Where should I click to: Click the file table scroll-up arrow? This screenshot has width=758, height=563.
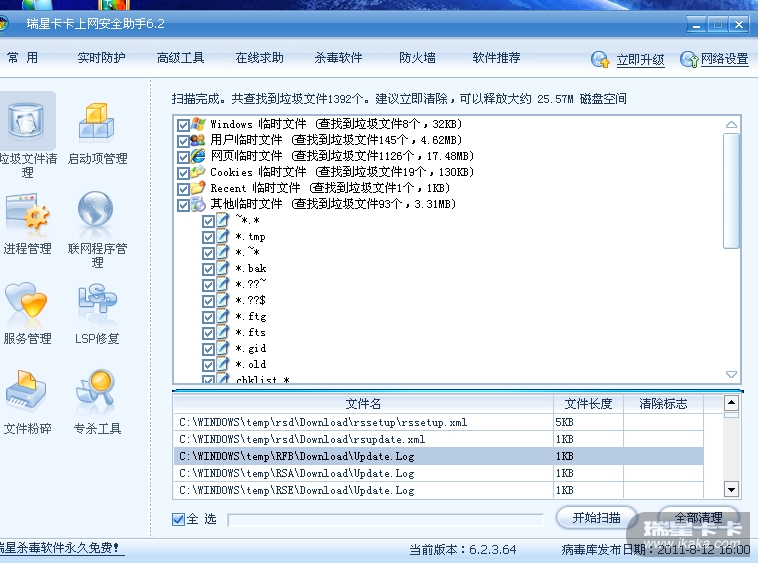731,403
